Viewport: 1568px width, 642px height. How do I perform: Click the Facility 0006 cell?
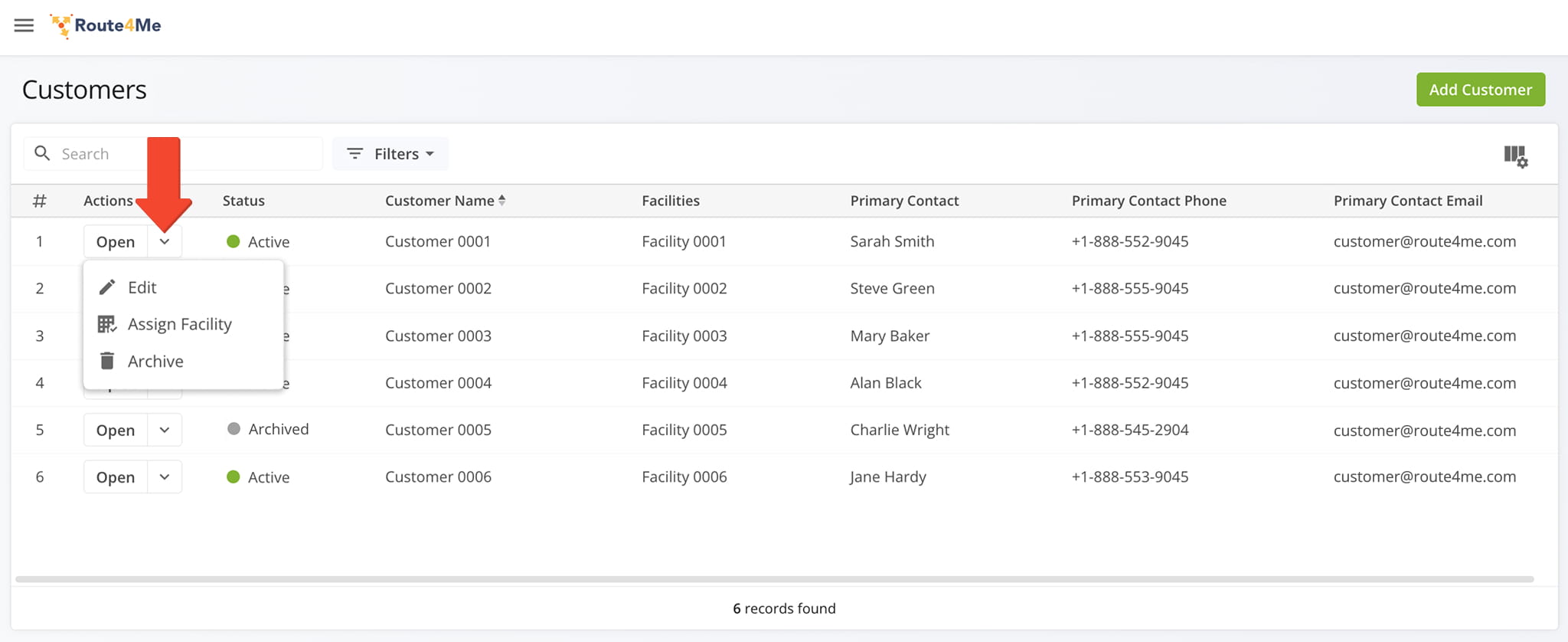click(684, 477)
